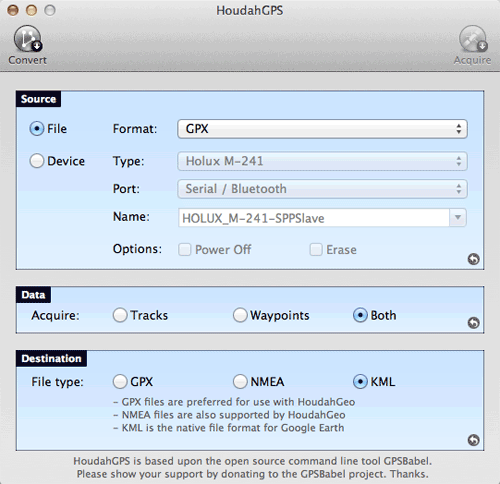The height and width of the screenshot is (484, 500).
Task: Open the Format dropdown showing GPX
Action: click(x=322, y=129)
